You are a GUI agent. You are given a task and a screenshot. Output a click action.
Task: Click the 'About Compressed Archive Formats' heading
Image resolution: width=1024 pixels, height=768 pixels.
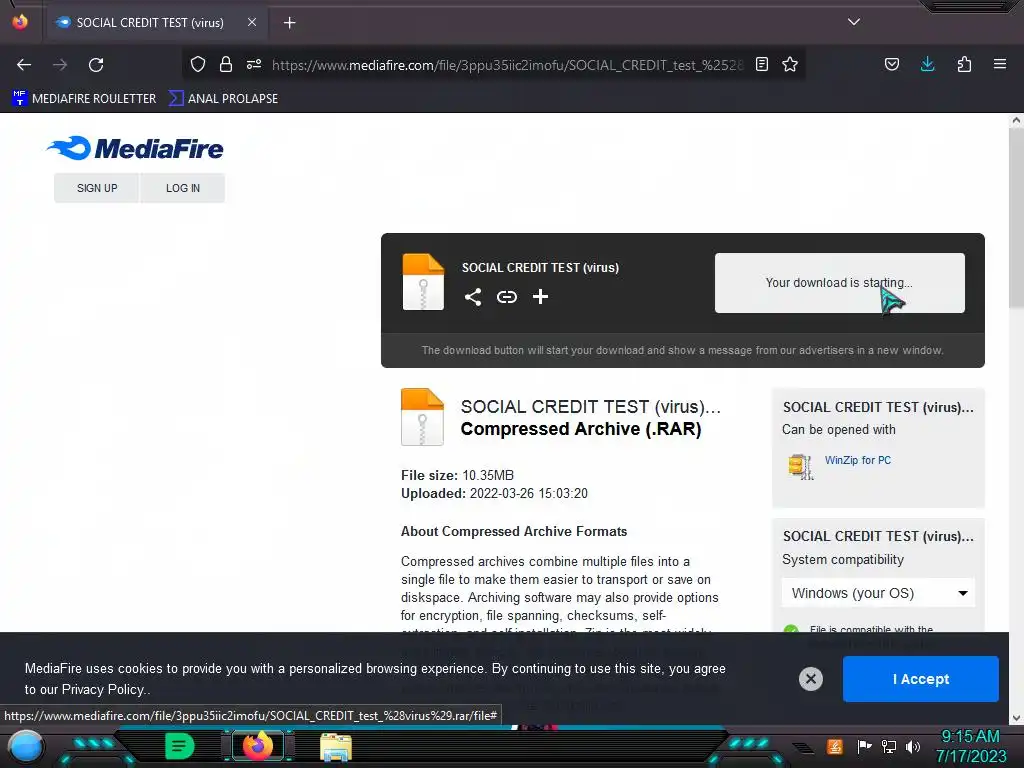[514, 532]
